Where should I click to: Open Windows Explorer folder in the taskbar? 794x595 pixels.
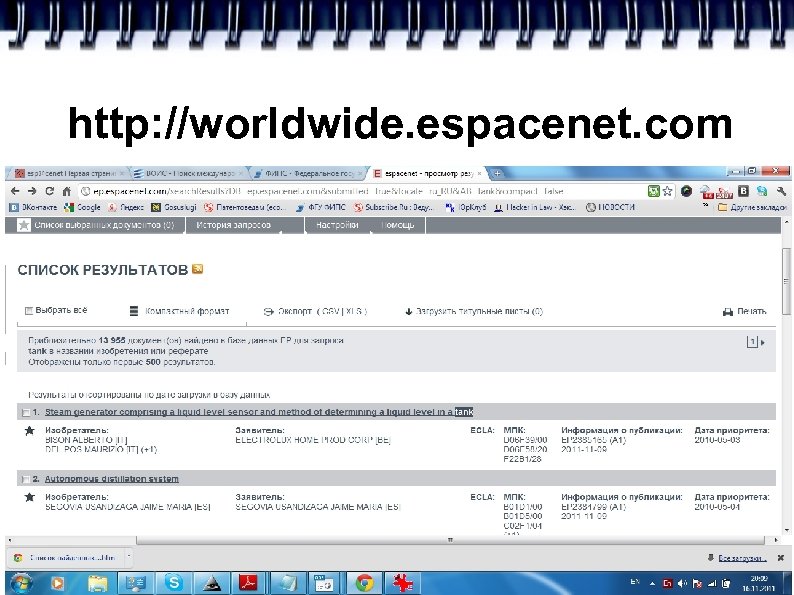97,583
